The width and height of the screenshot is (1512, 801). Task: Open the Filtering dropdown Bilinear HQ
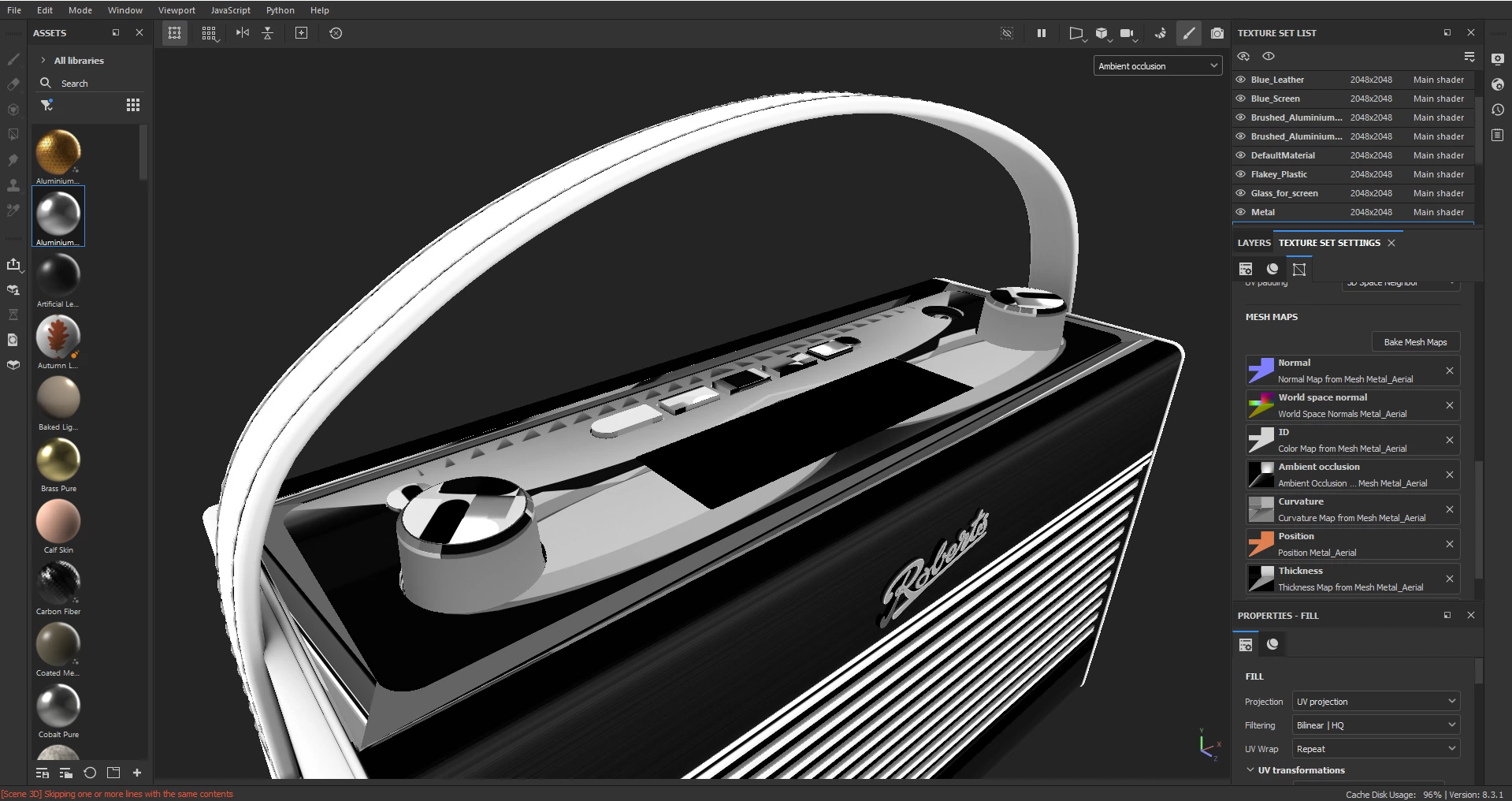tap(1376, 725)
